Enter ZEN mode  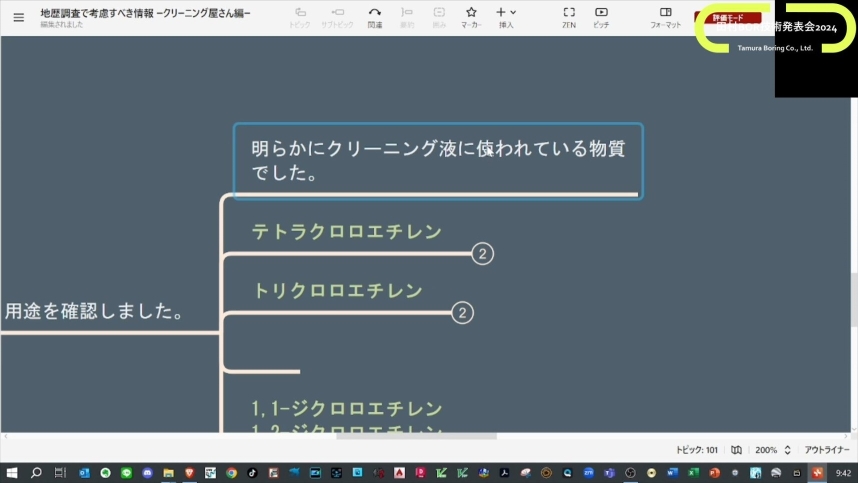(x=568, y=17)
